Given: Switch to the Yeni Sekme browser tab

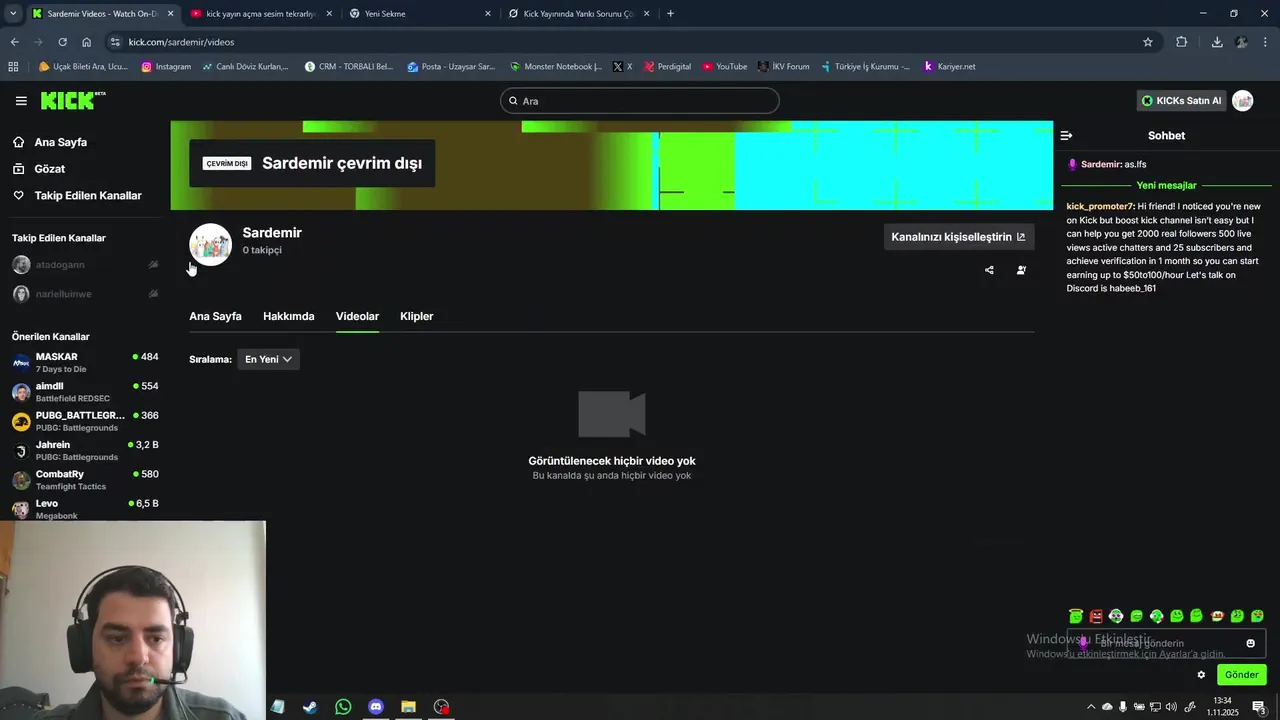Looking at the screenshot, I should point(419,14).
